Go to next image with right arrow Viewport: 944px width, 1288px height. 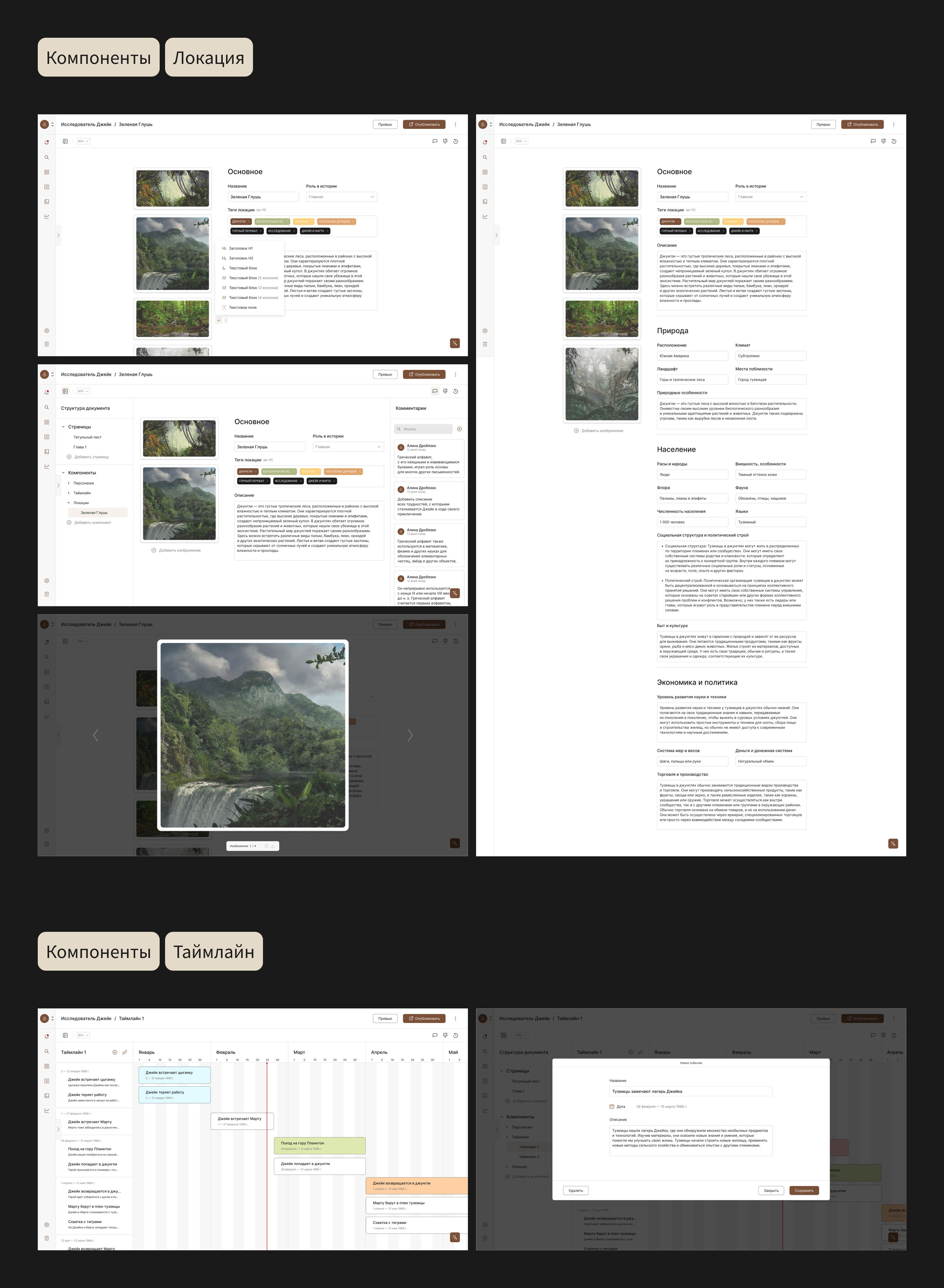click(410, 735)
